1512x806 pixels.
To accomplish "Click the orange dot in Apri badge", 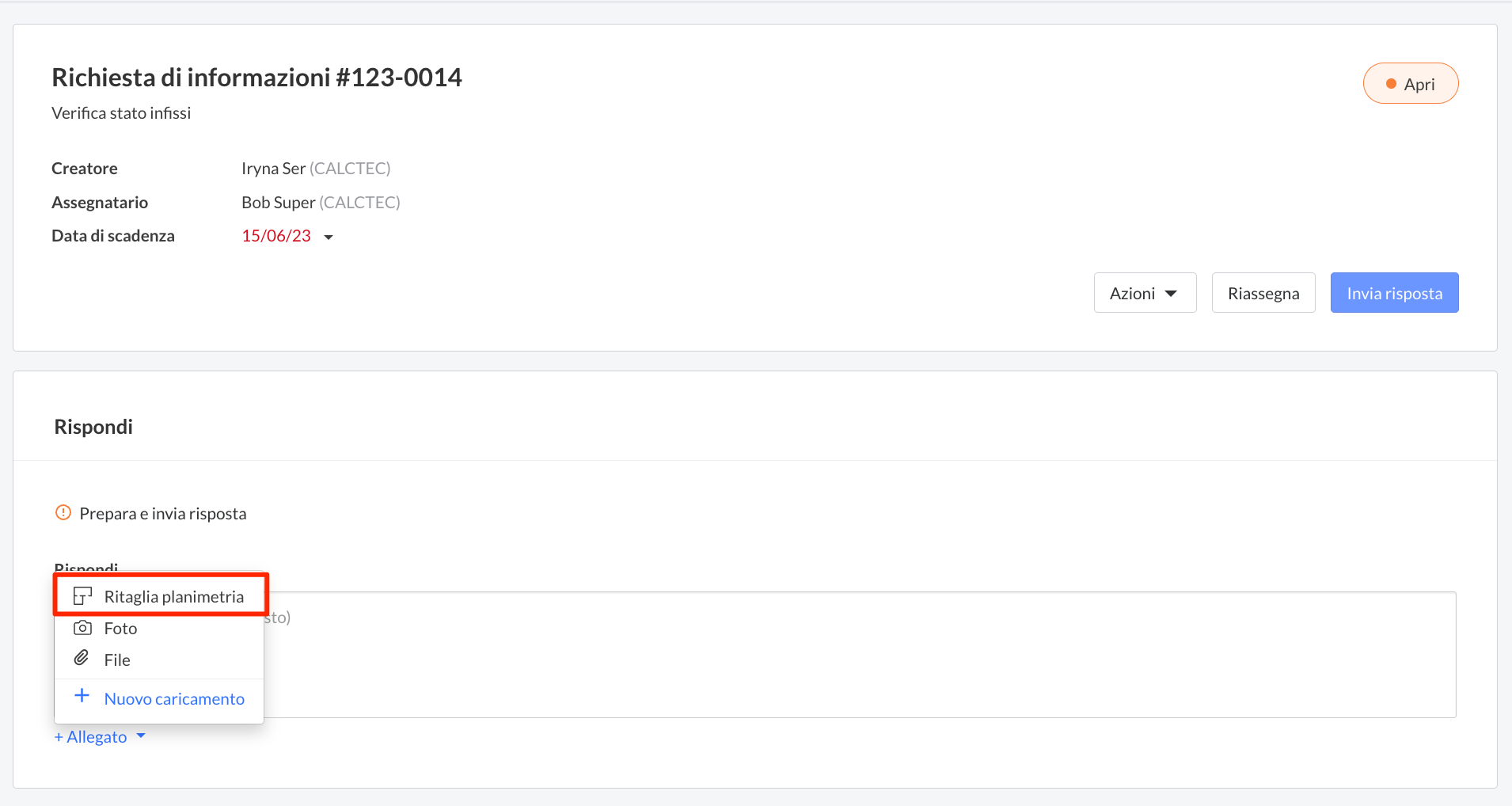I will pos(1391,84).
